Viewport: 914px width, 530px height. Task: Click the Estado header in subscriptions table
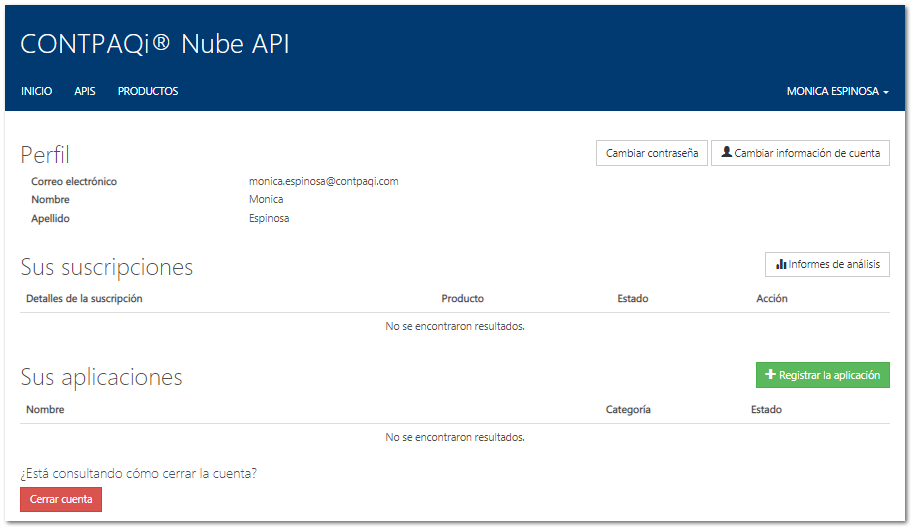(633, 299)
